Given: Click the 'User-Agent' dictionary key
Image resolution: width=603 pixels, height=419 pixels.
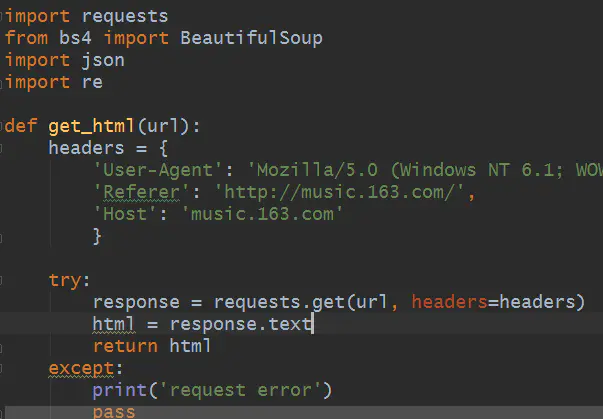Looking at the screenshot, I should (158, 170).
